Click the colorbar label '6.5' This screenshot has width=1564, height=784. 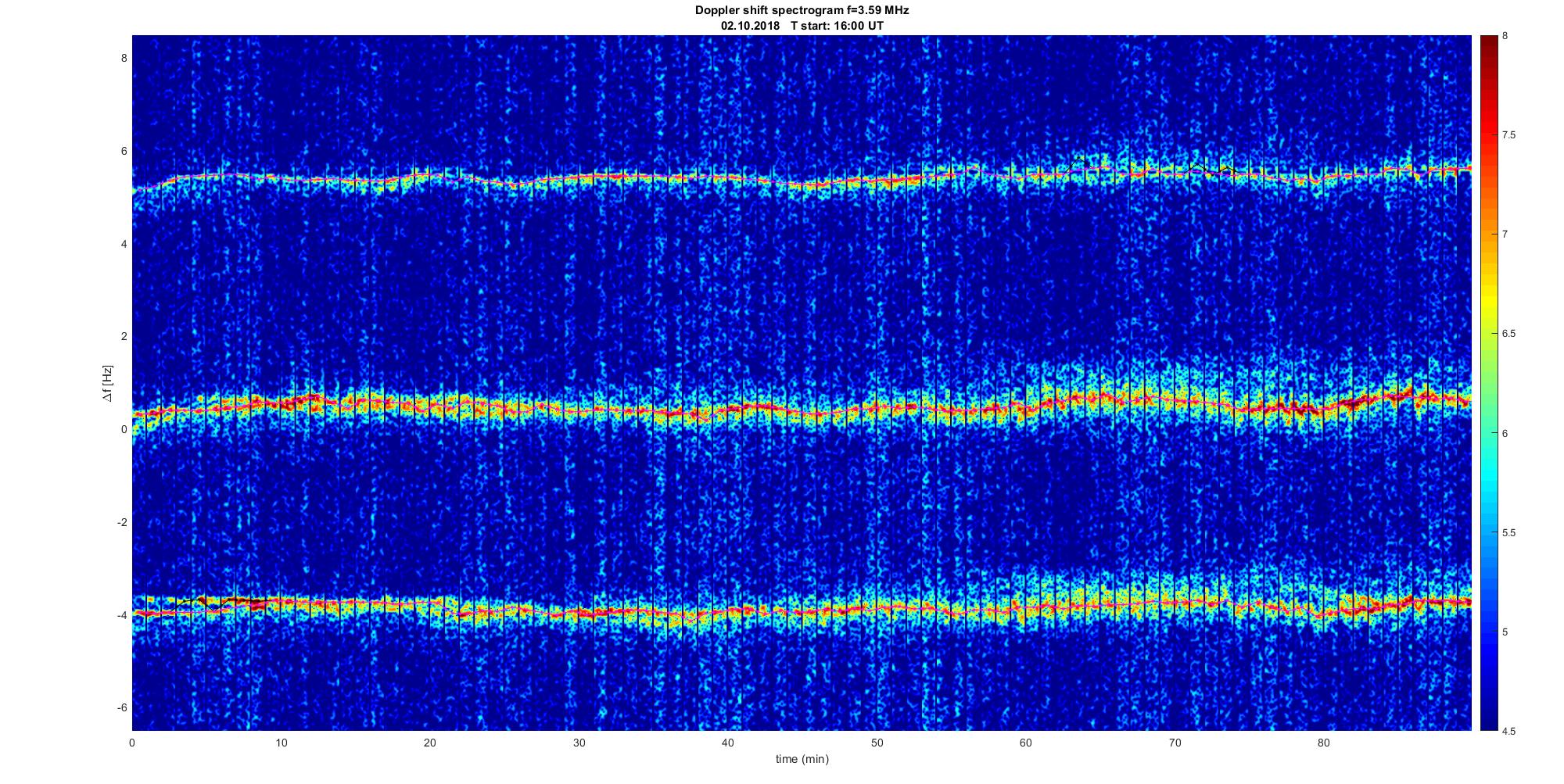[1508, 334]
